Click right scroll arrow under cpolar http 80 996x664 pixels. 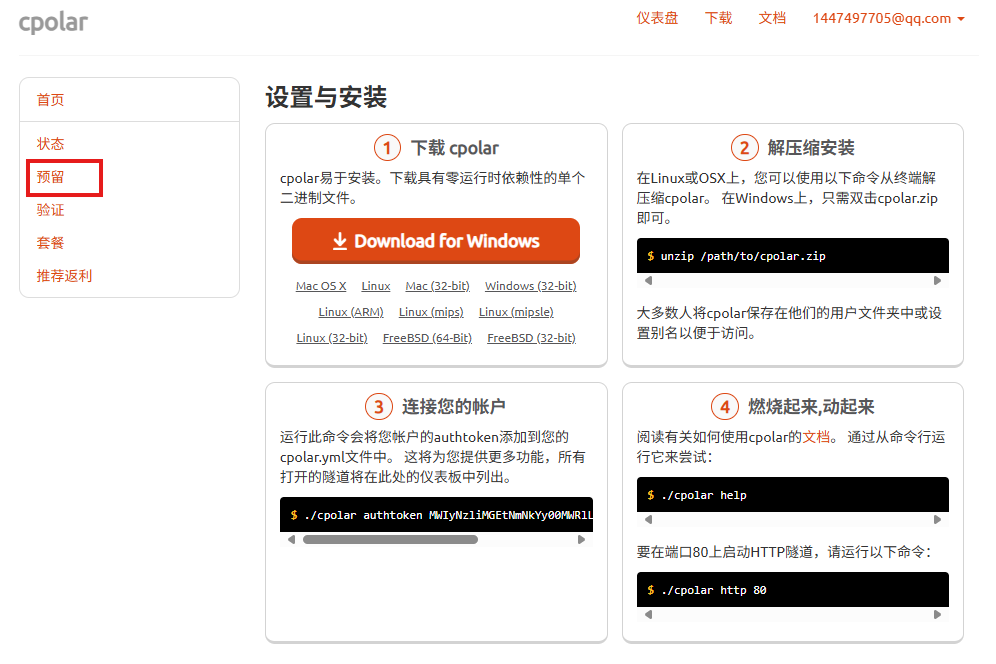pyautogui.click(x=937, y=614)
